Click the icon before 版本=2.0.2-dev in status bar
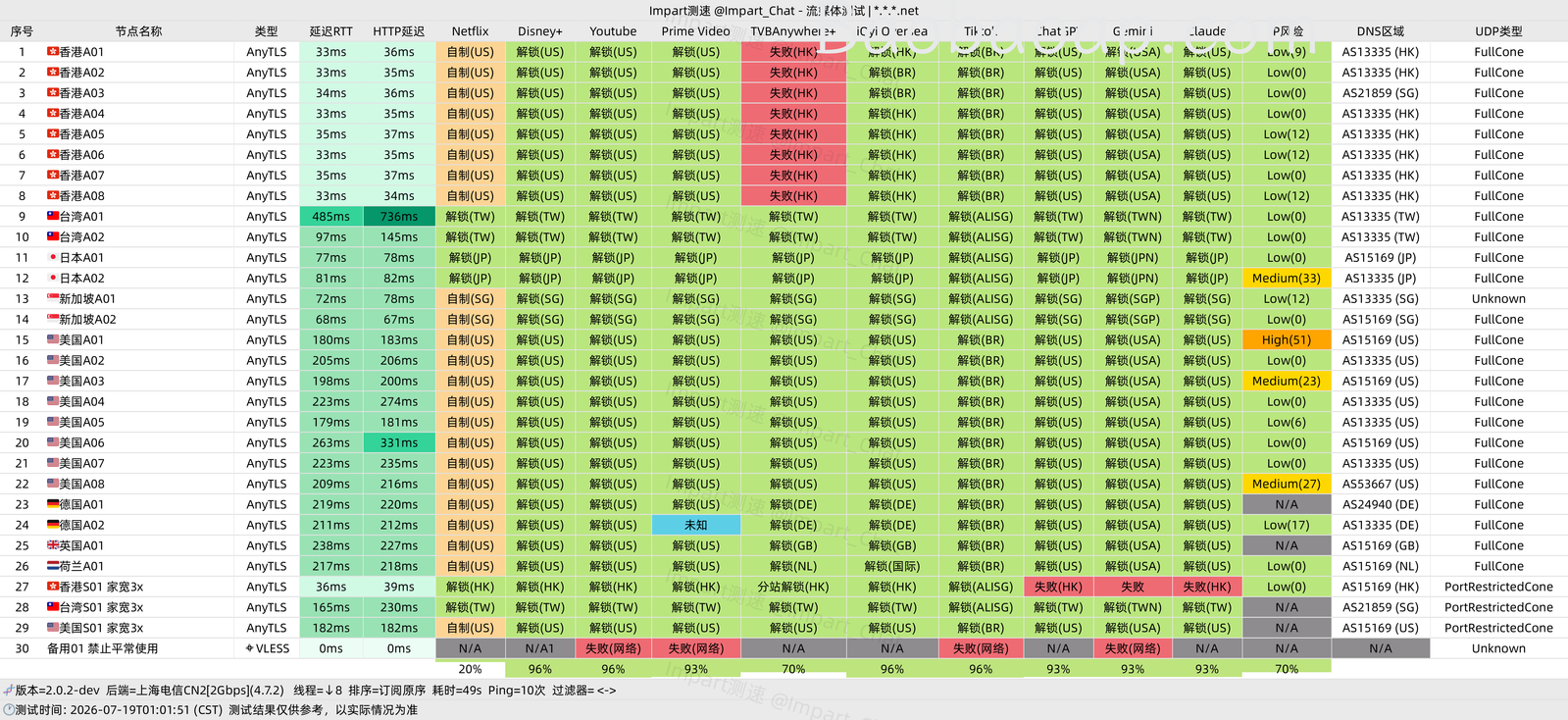 (8, 691)
